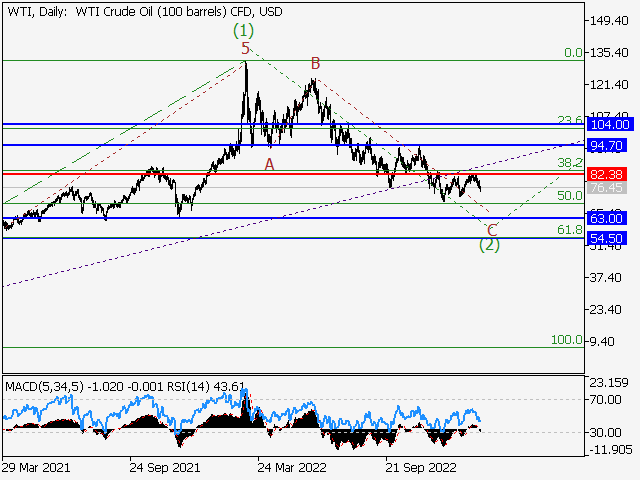Click the wave label (1) at the top

[243, 31]
